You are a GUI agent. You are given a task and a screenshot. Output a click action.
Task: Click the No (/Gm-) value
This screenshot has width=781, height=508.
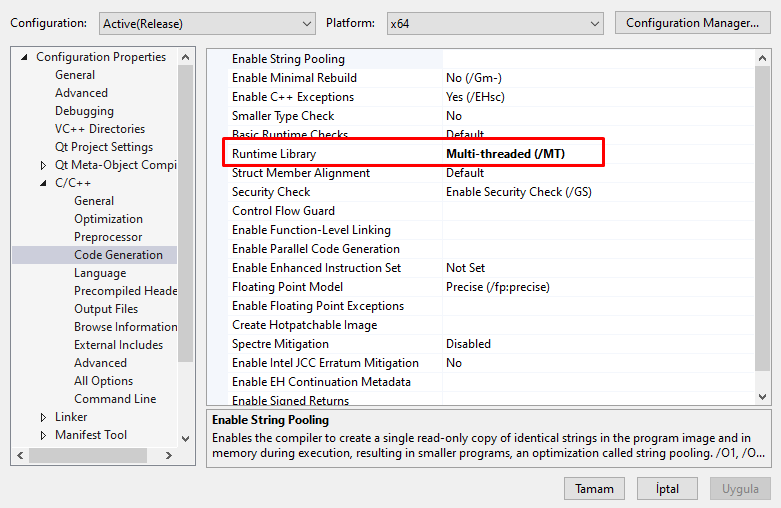click(x=474, y=78)
